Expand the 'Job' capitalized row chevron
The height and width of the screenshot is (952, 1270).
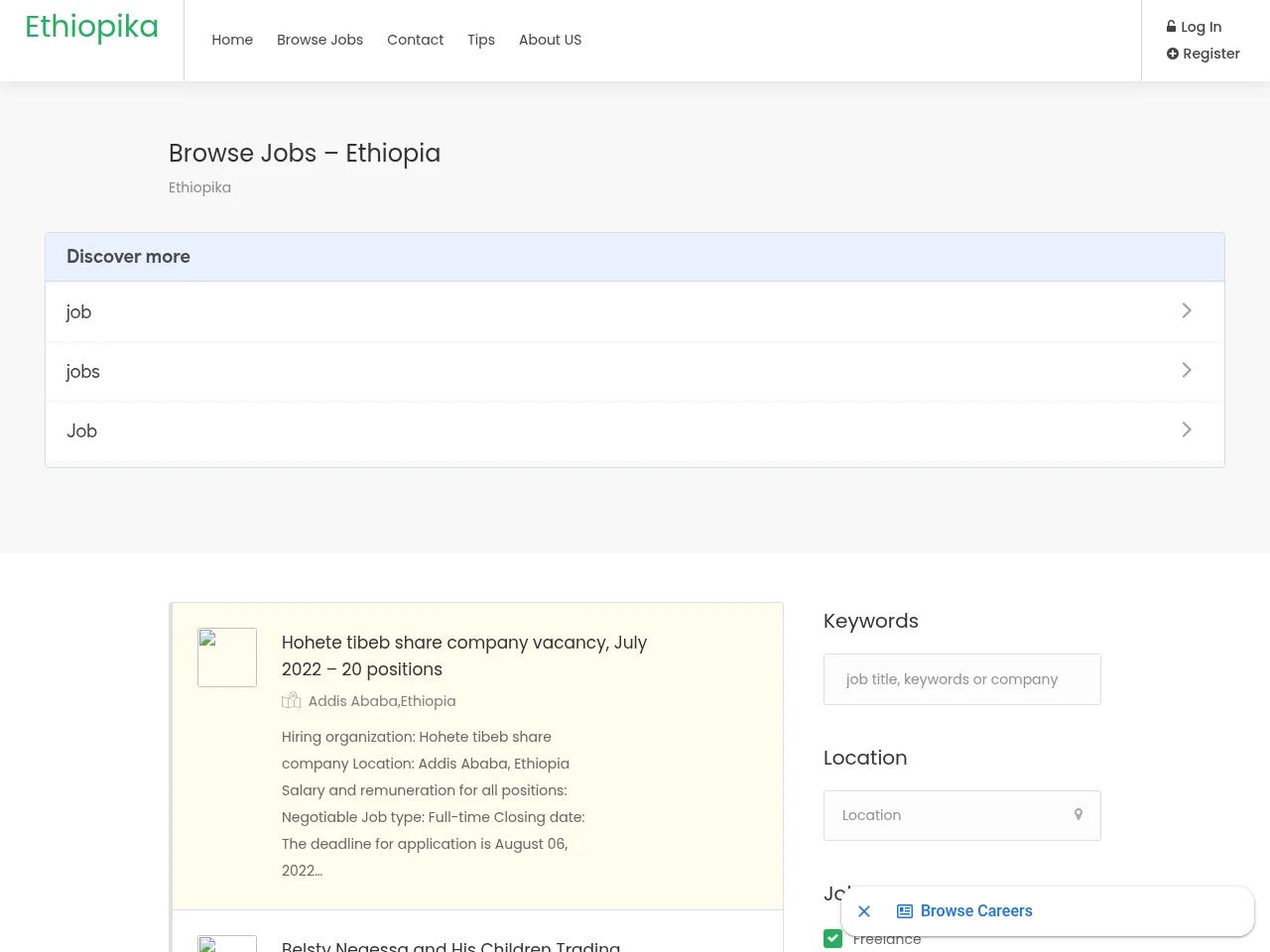point(1187,429)
